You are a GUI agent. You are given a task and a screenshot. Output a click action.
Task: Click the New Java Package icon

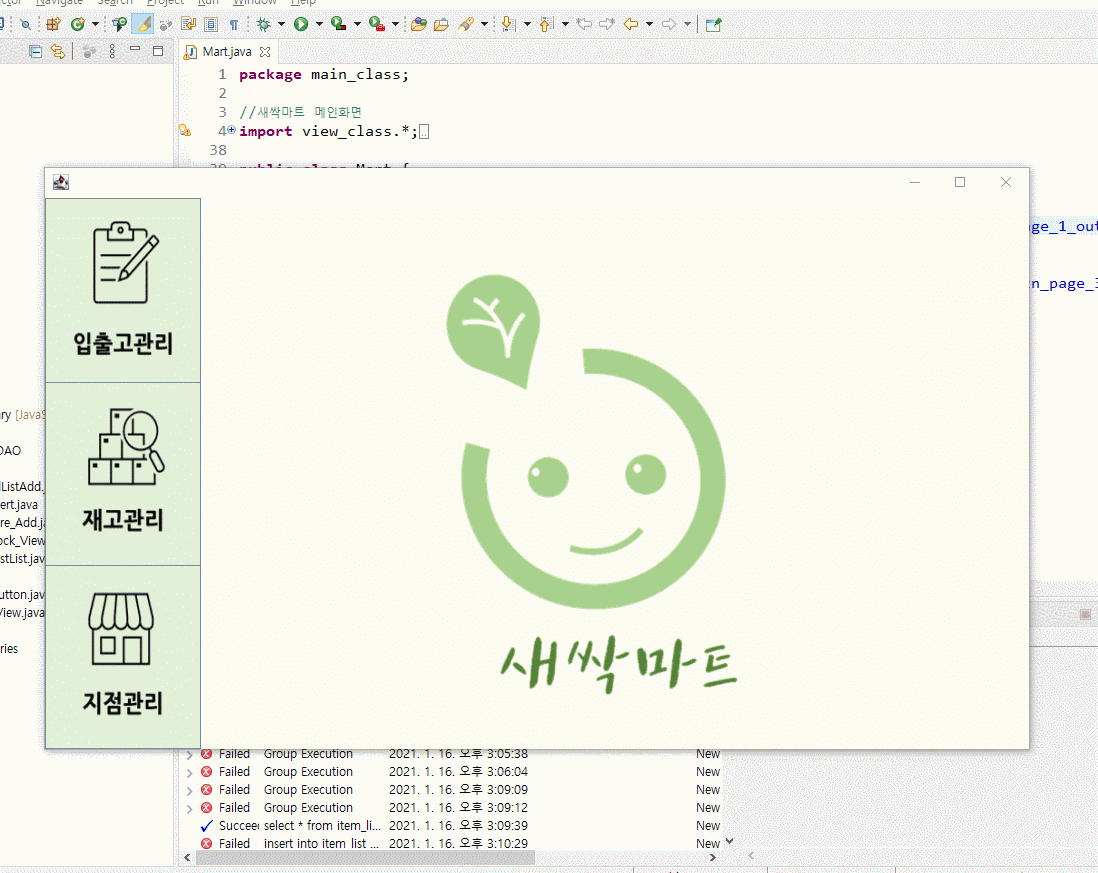pos(53,25)
